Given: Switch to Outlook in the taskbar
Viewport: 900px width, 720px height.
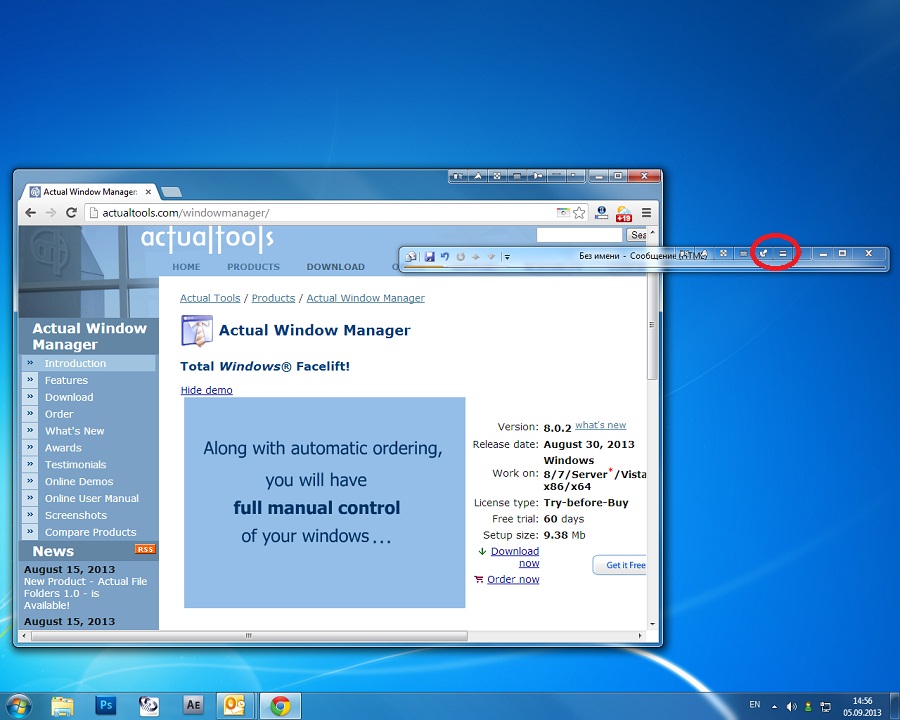Looking at the screenshot, I should [235, 705].
